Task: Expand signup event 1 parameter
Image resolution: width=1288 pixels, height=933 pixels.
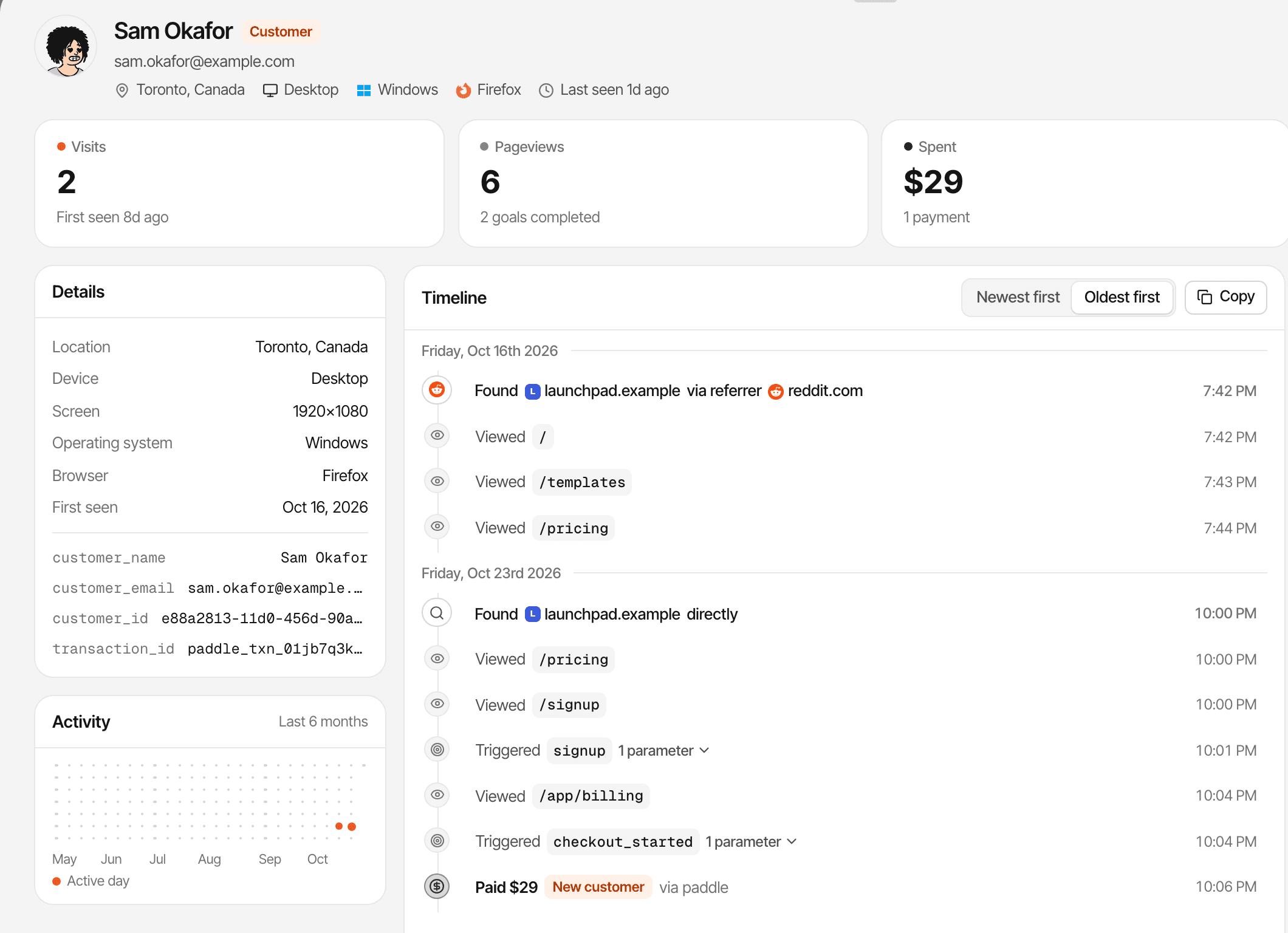Action: point(663,751)
